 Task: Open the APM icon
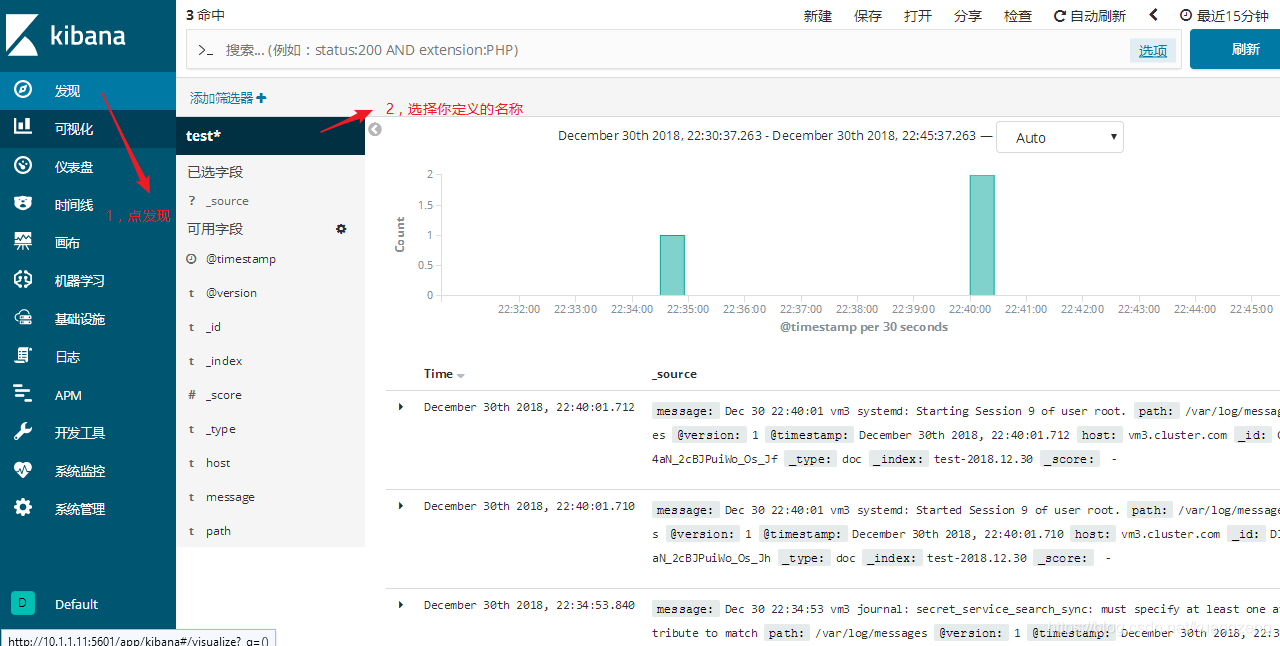tap(23, 394)
